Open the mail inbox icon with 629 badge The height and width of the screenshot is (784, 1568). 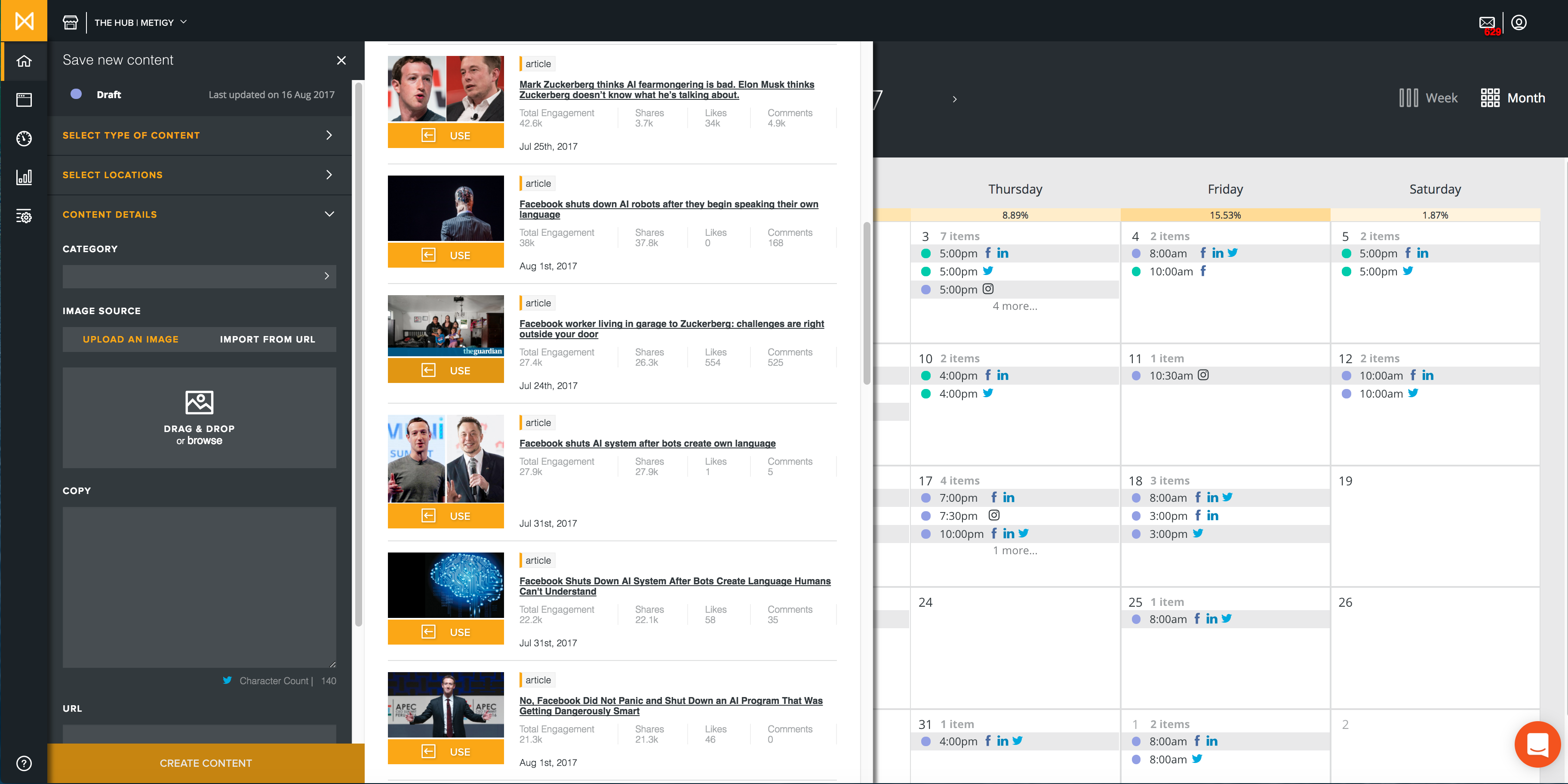click(x=1487, y=23)
